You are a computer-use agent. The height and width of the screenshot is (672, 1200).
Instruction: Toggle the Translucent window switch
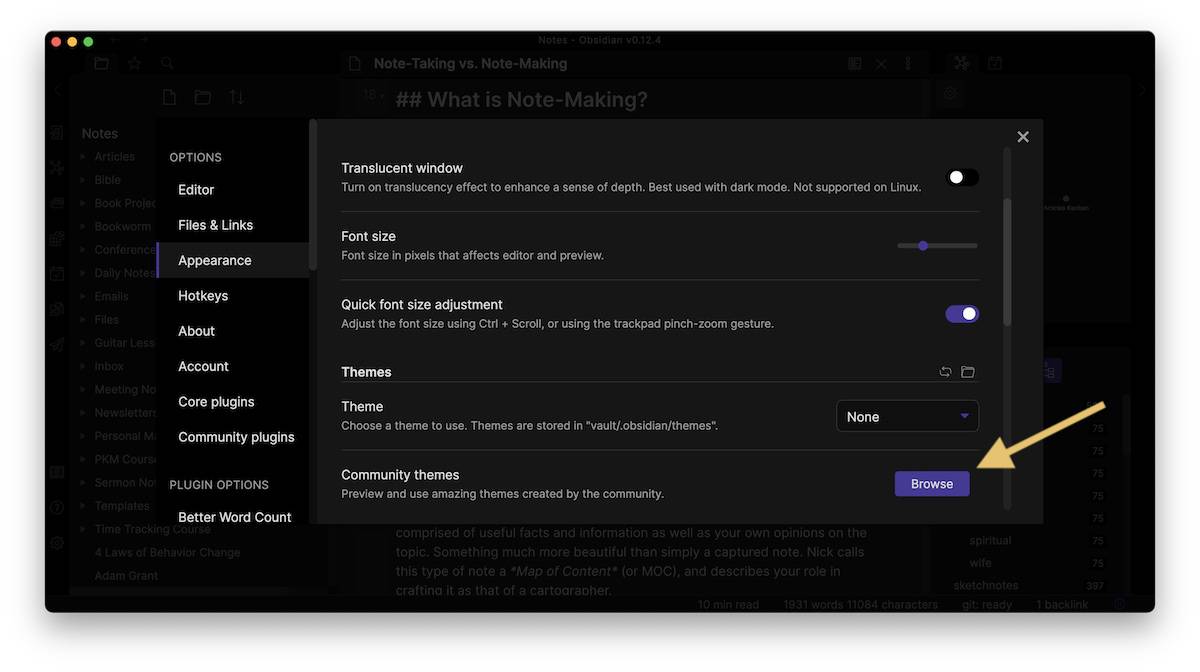tap(962, 177)
